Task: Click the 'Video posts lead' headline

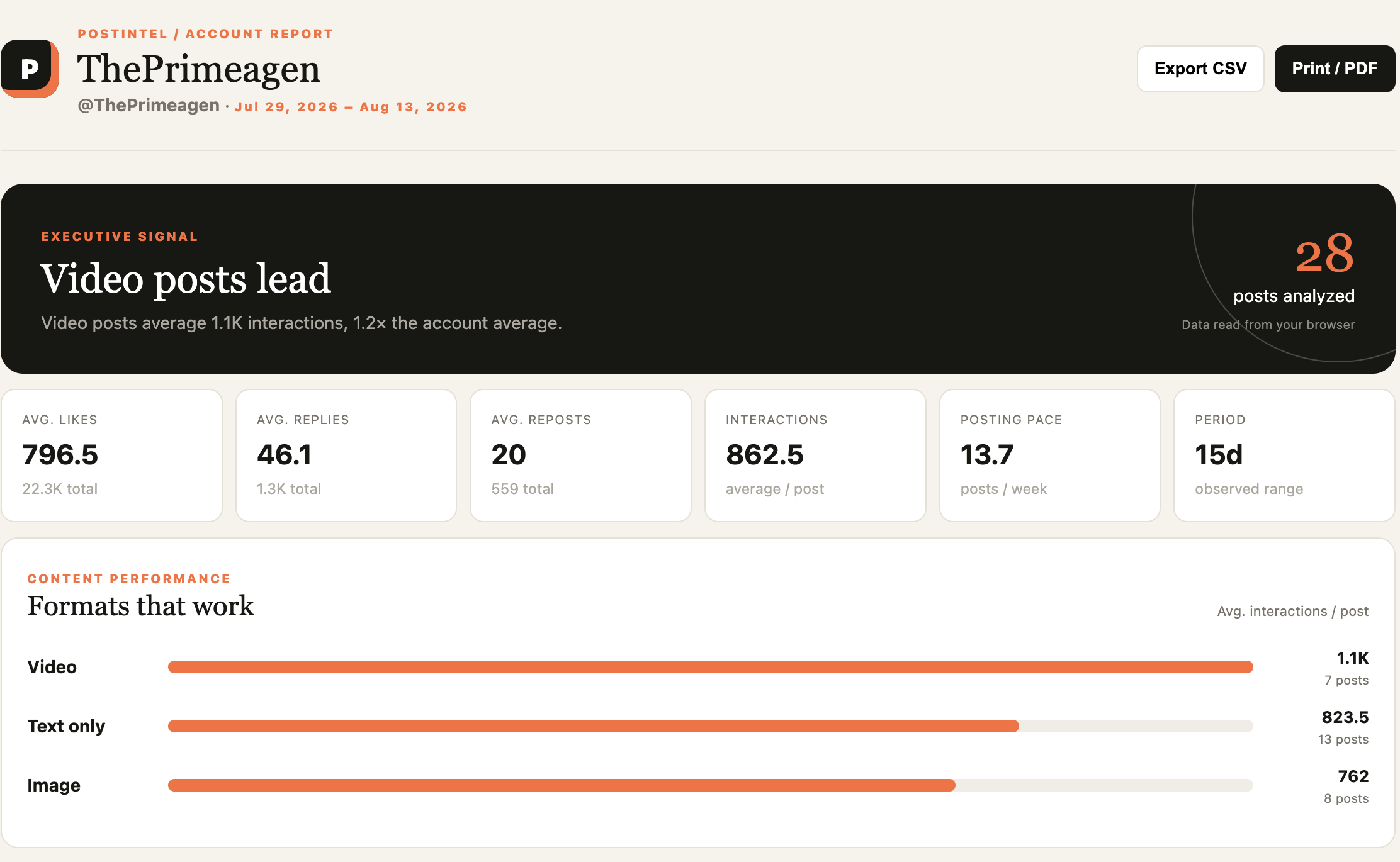Action: 186,278
